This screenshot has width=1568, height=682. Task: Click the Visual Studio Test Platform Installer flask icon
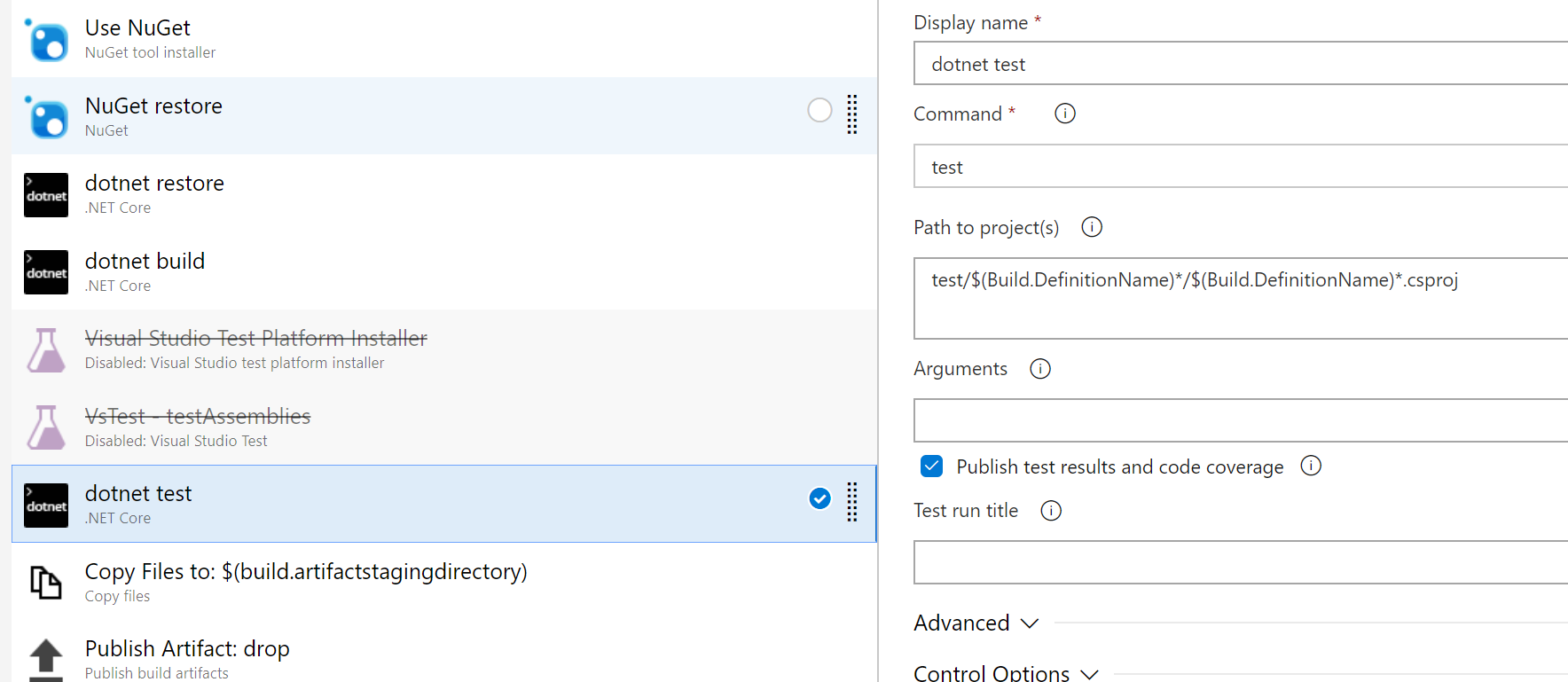[46, 350]
